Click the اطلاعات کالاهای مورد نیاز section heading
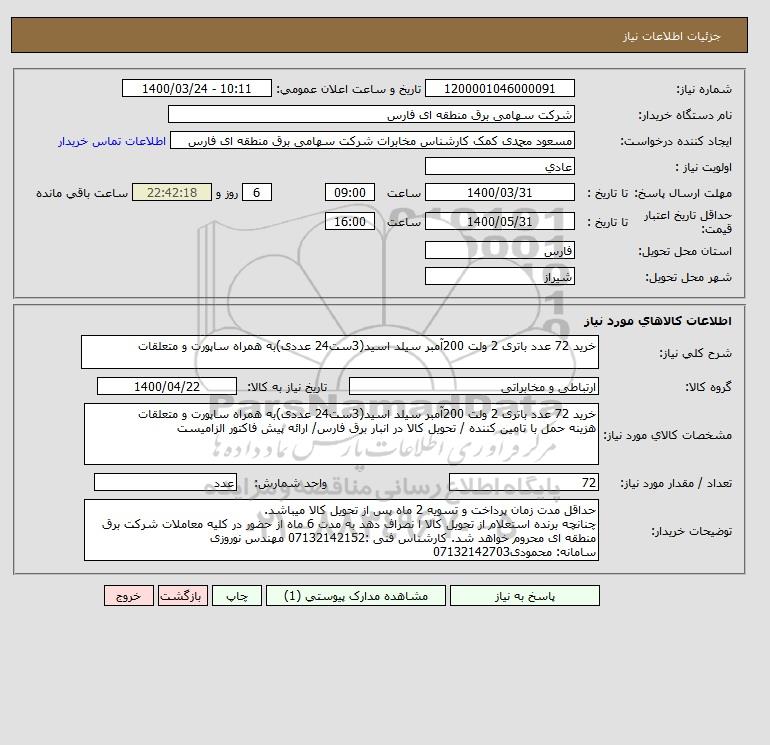This screenshot has height=745, width=770. coord(658,321)
